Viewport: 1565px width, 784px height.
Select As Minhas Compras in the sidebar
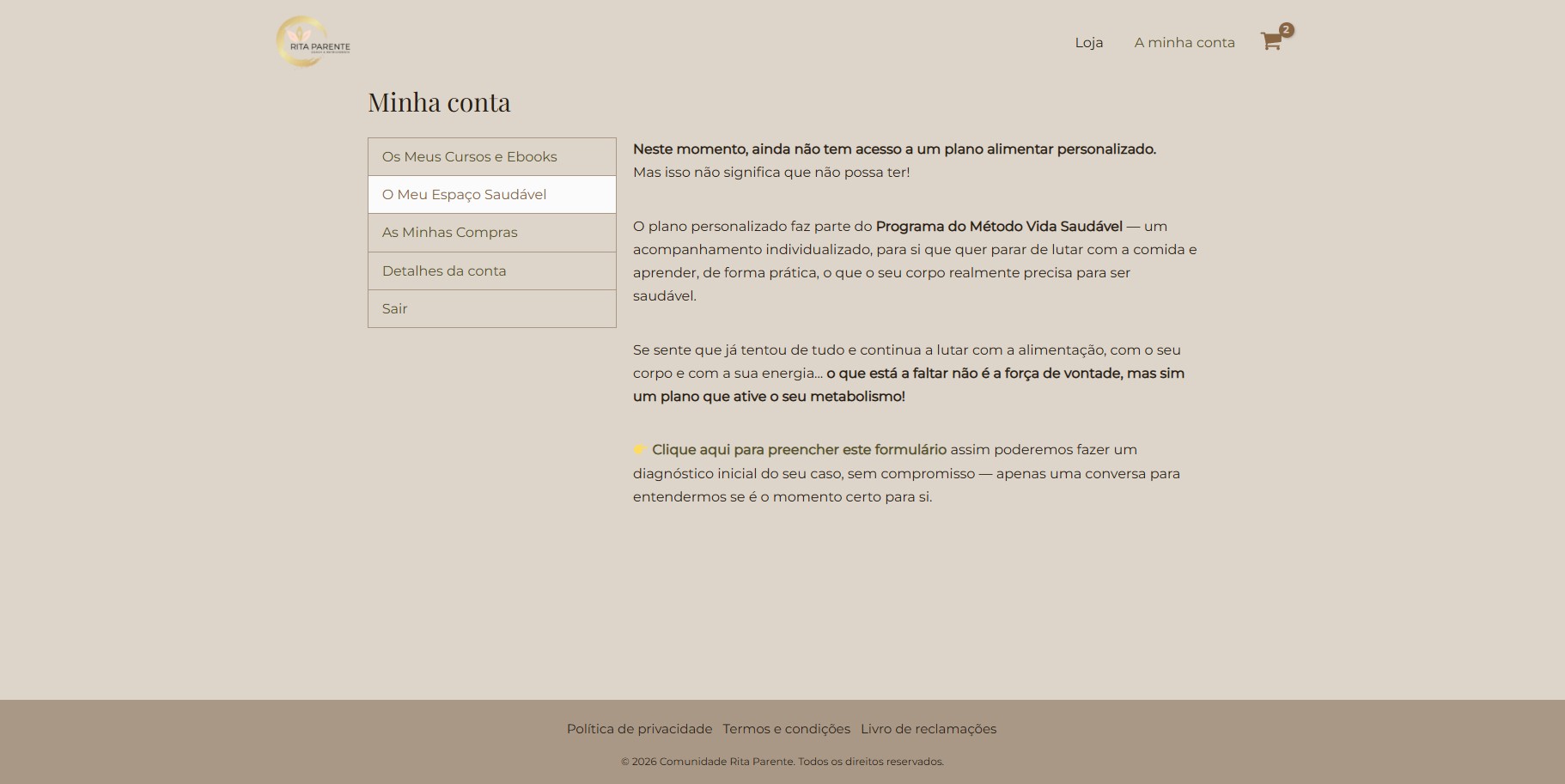click(x=450, y=232)
